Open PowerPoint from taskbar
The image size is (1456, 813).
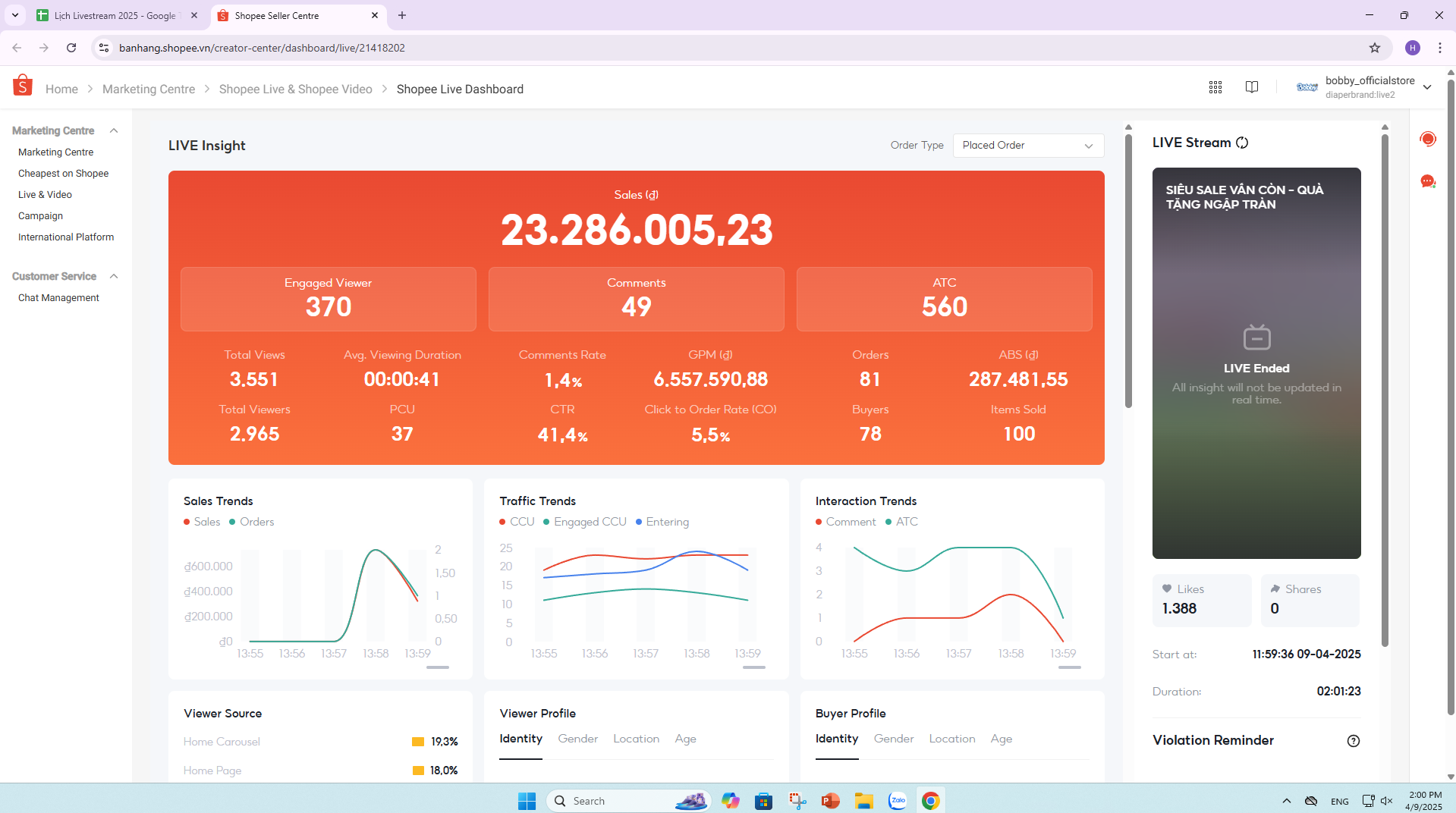[831, 801]
